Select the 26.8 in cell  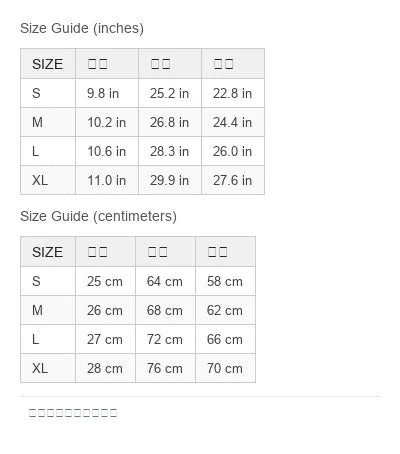[x=170, y=122]
